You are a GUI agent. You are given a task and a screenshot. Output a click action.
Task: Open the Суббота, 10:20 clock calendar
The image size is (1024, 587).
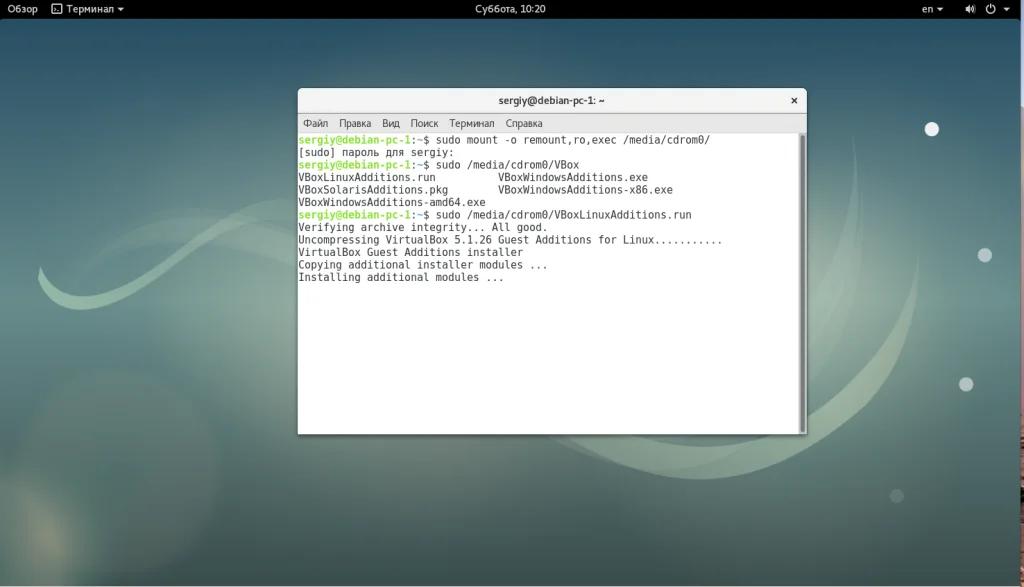(510, 9)
